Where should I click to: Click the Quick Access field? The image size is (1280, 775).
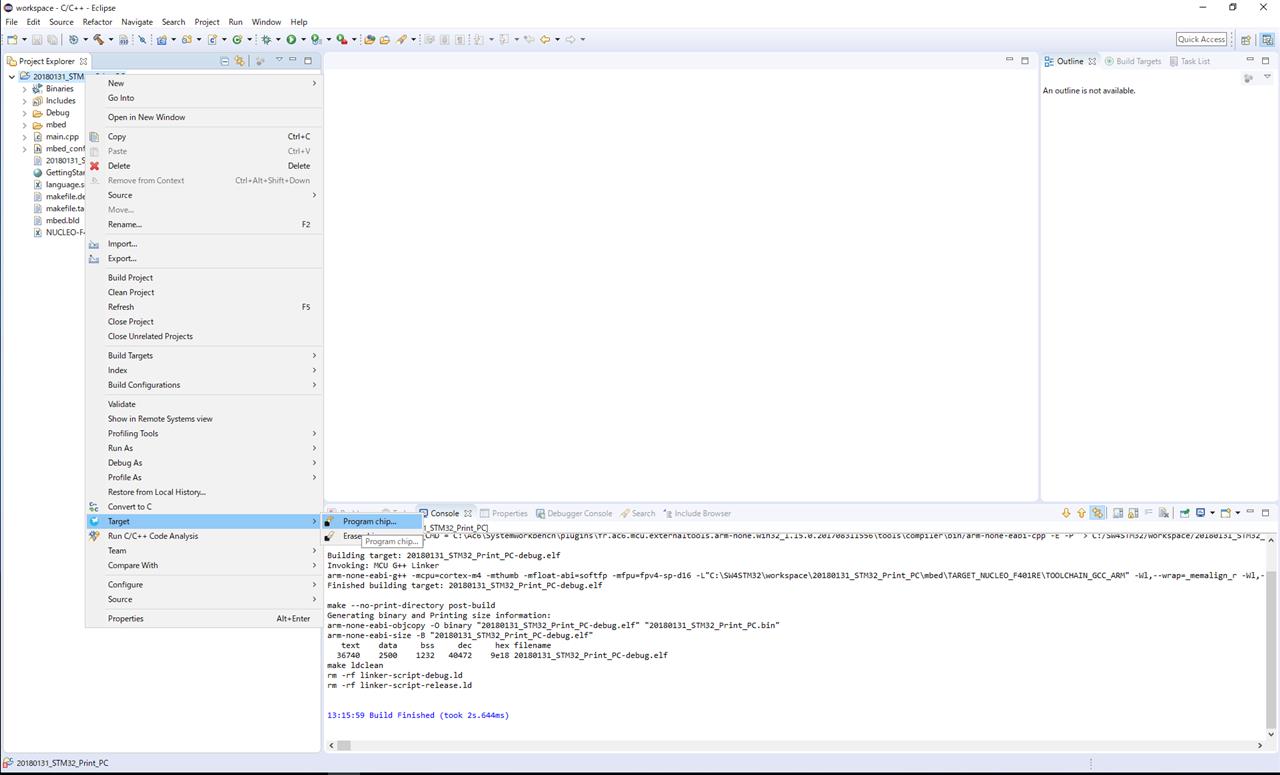coord(1201,39)
